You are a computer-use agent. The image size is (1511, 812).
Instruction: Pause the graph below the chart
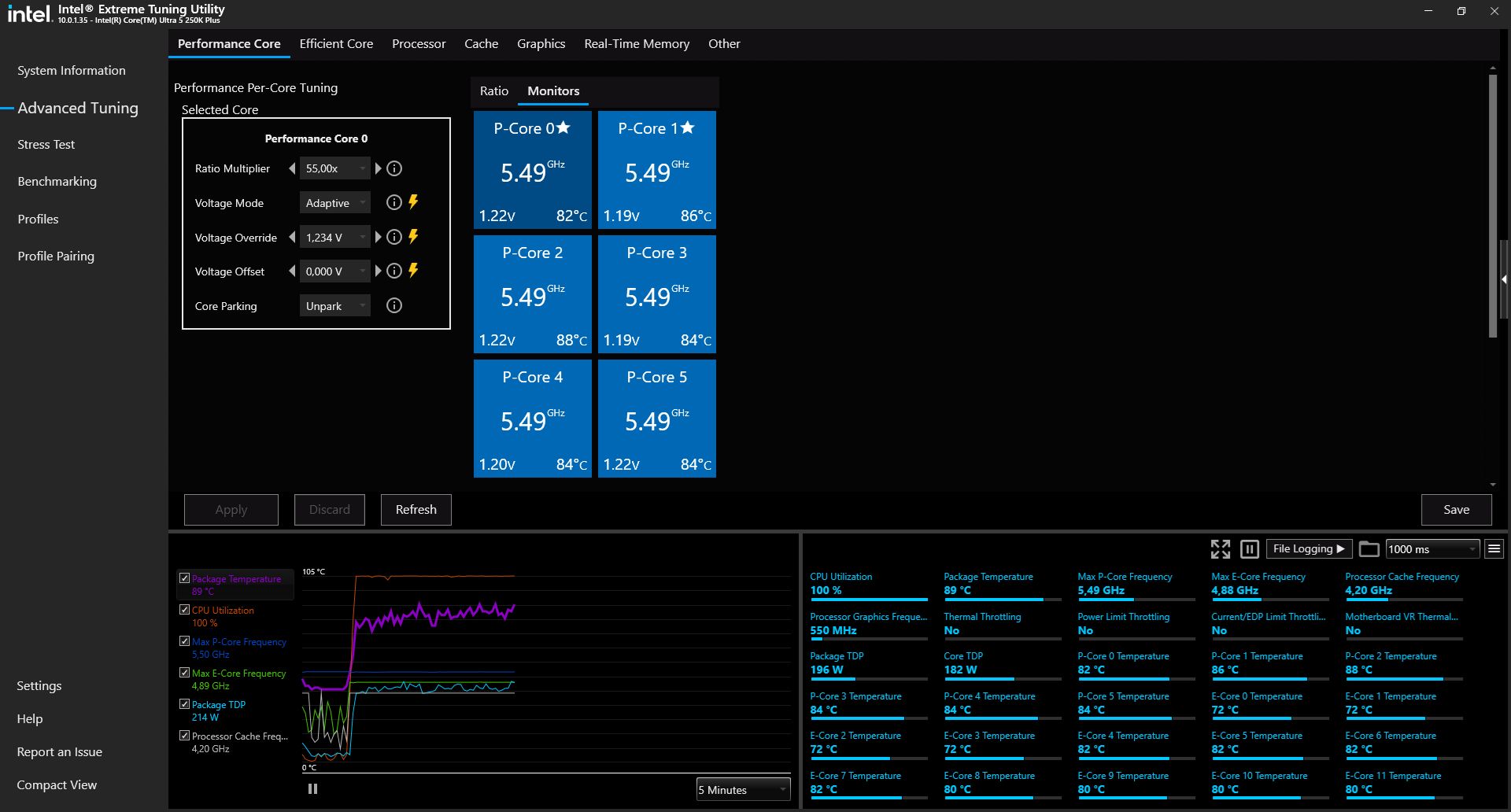[312, 788]
